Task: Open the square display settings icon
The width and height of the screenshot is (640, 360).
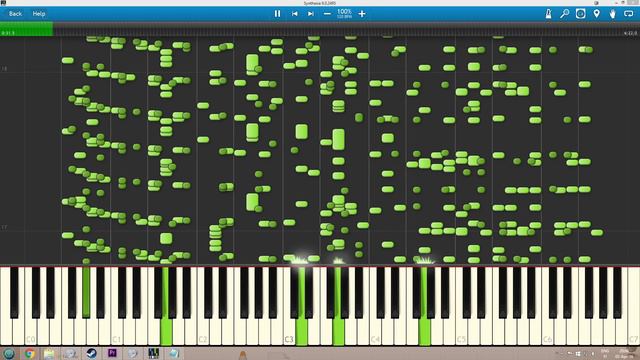Action: click(580, 13)
